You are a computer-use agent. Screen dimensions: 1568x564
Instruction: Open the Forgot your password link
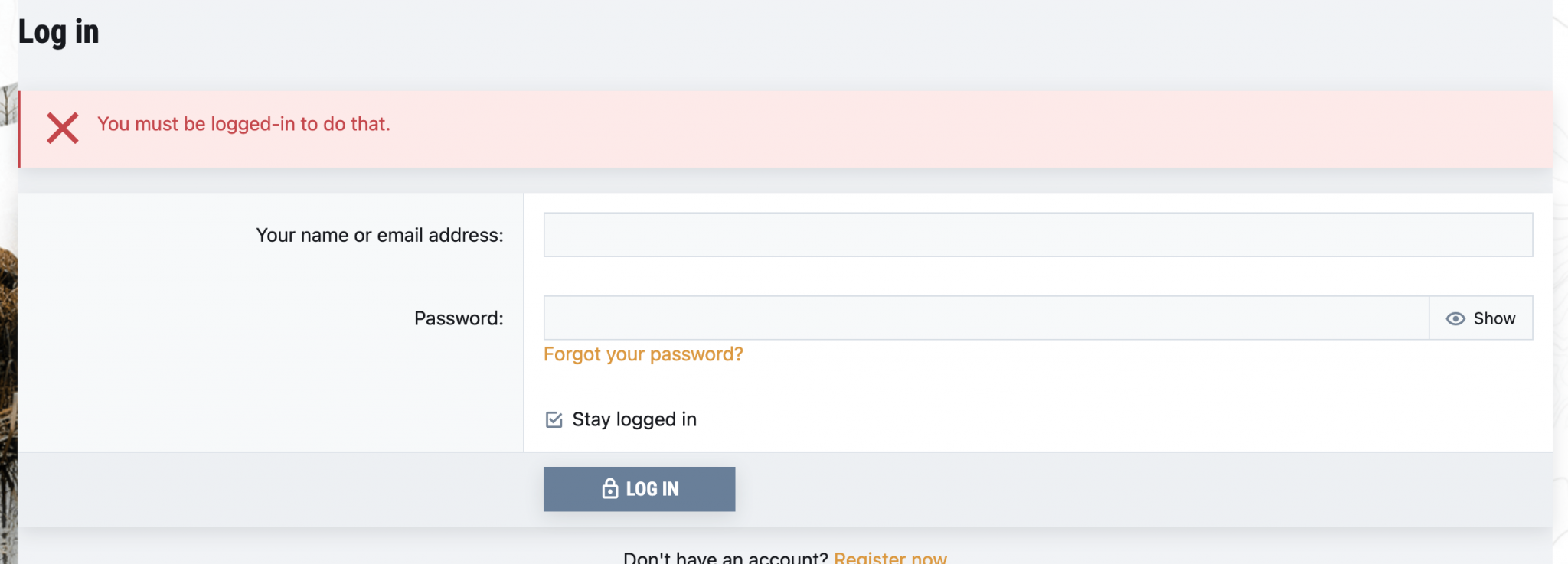pyautogui.click(x=643, y=354)
